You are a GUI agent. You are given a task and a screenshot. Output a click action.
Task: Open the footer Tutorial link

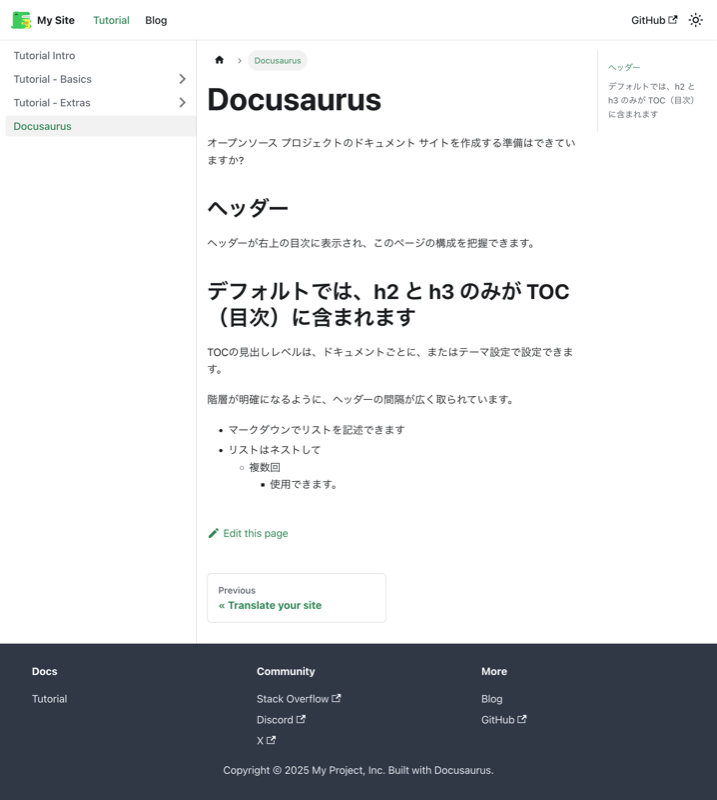50,699
